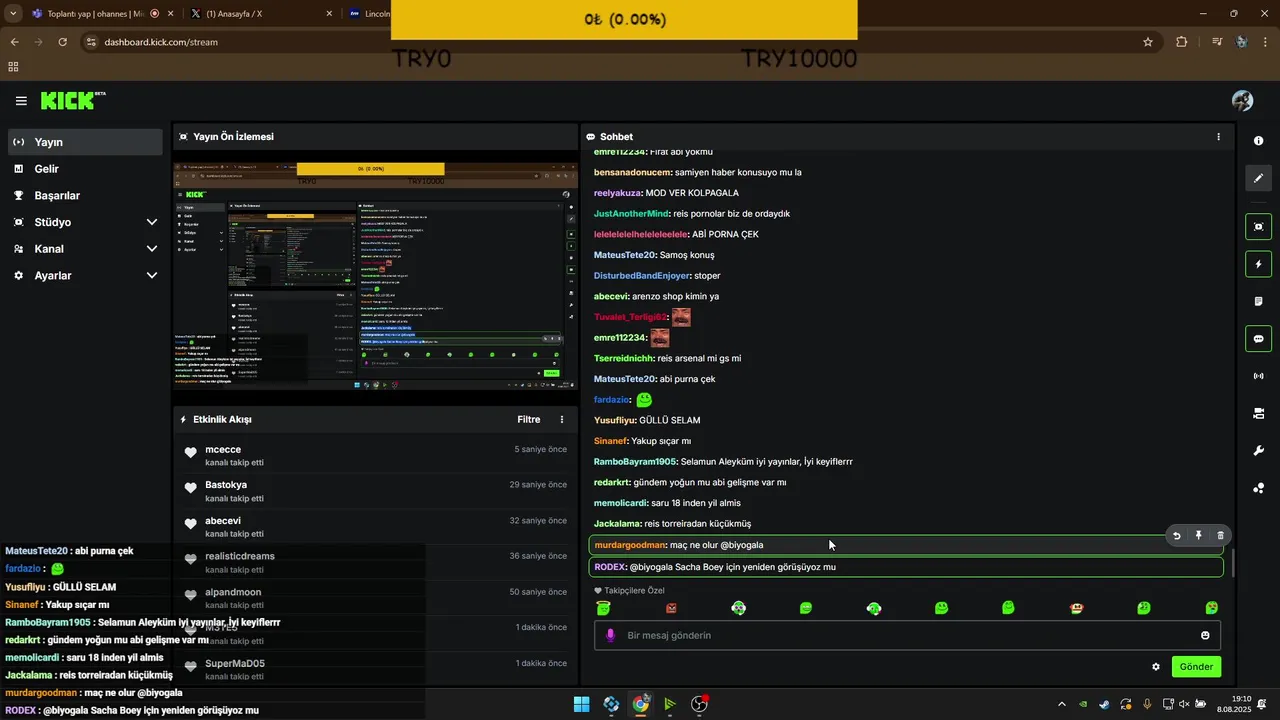Switch to the Lincoln browser tab

coord(368,14)
